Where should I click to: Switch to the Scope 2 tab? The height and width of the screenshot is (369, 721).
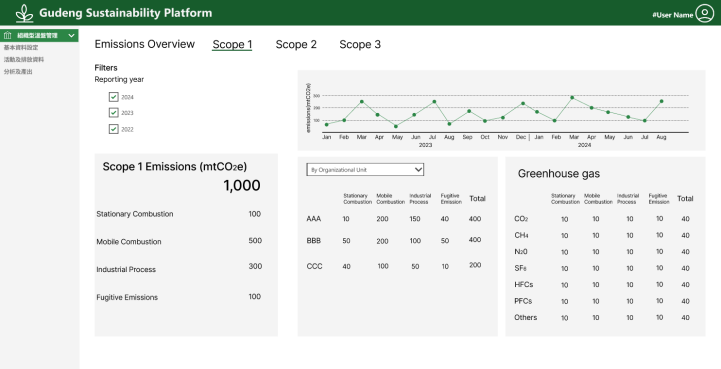coord(296,45)
